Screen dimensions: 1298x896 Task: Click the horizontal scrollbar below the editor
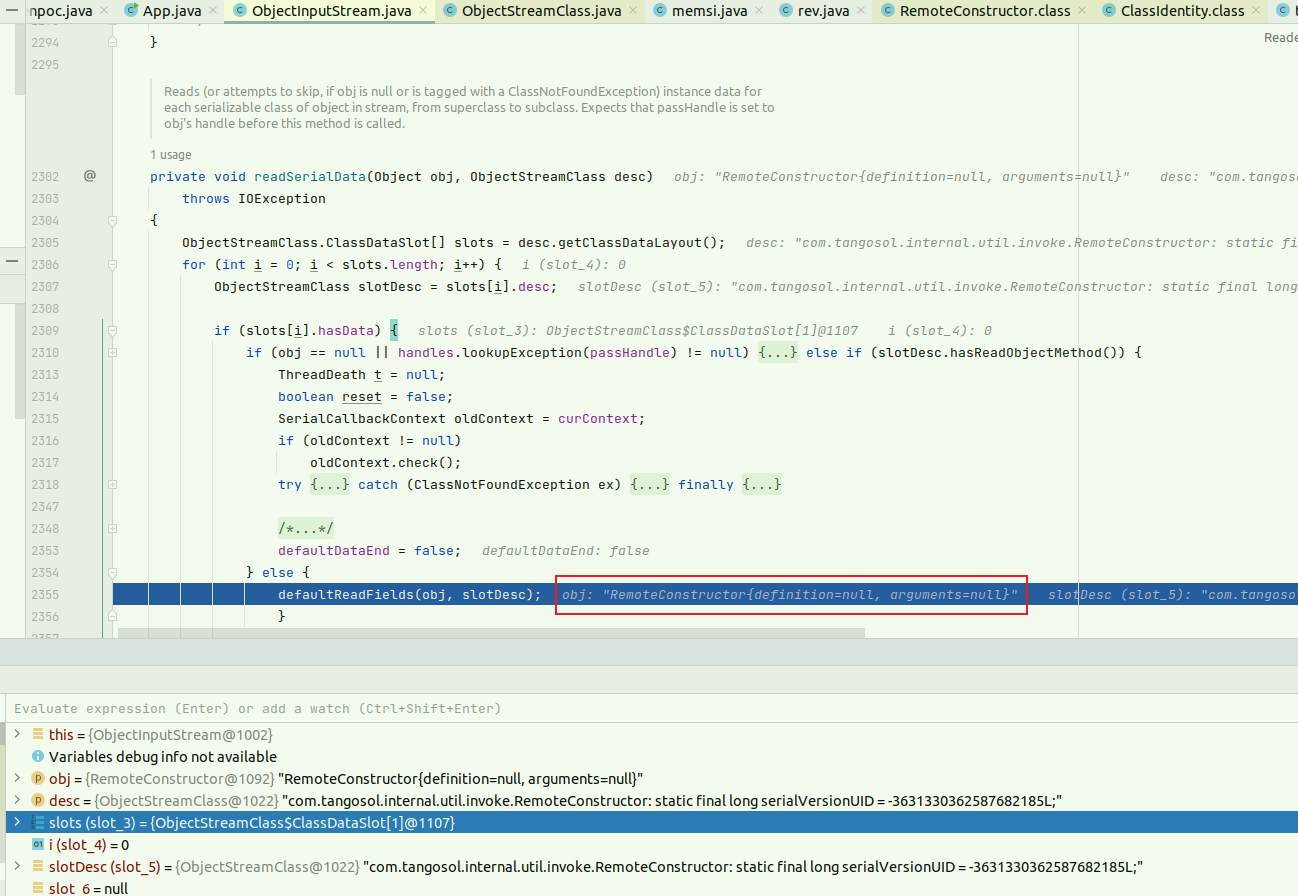pos(491,633)
